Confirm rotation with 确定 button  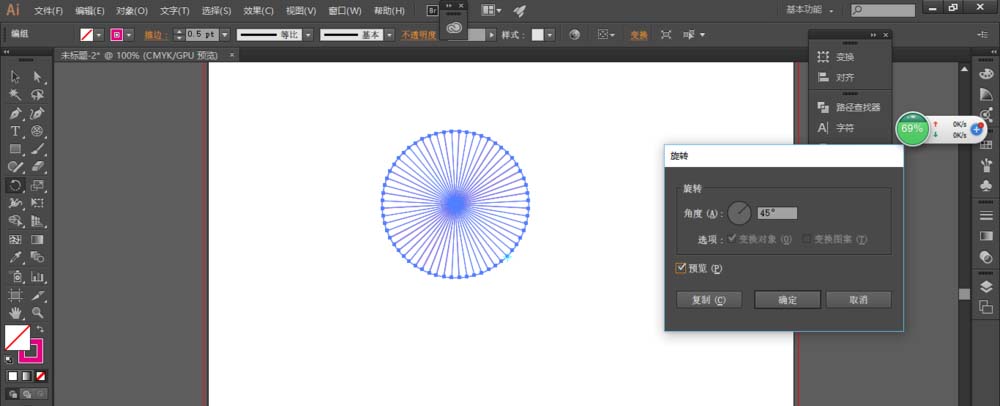(x=788, y=300)
